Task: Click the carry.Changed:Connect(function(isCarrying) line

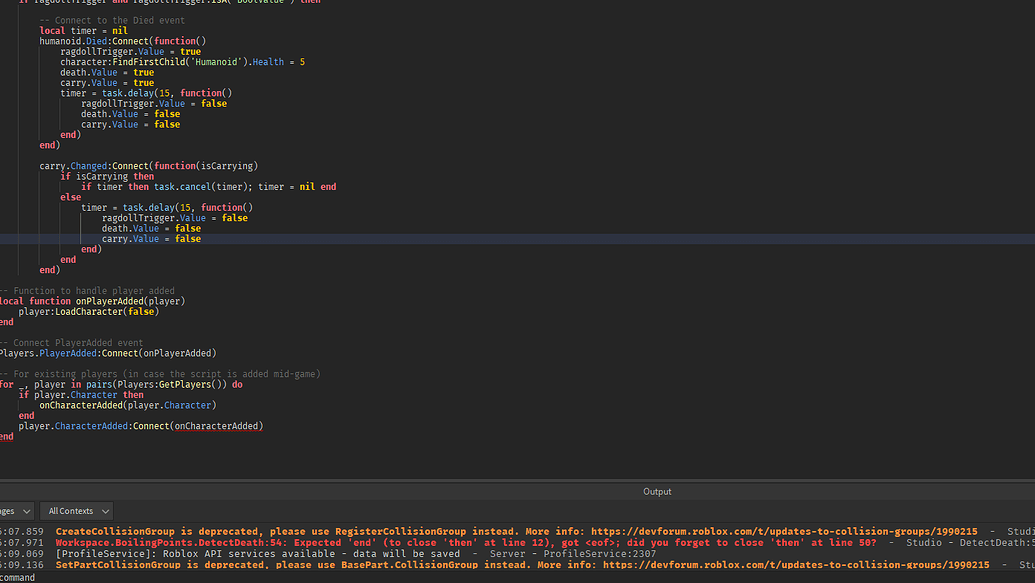Action: [x=149, y=166]
